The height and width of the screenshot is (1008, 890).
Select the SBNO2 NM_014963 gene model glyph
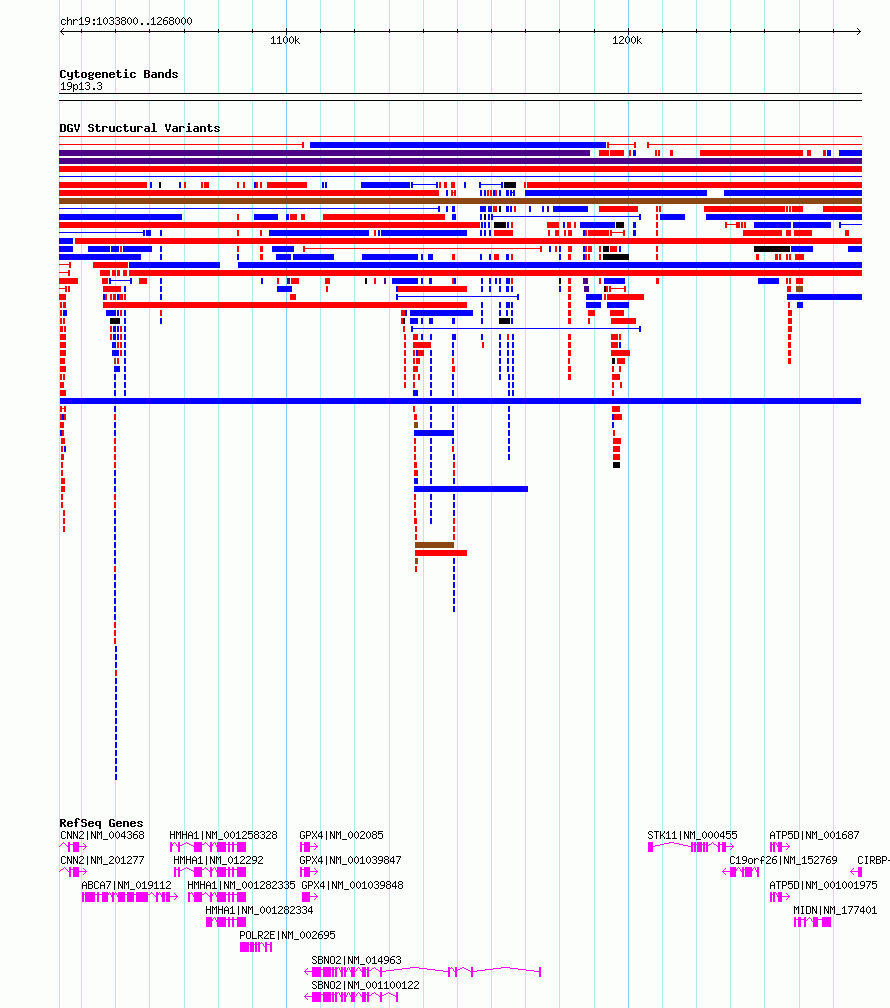[x=422, y=972]
